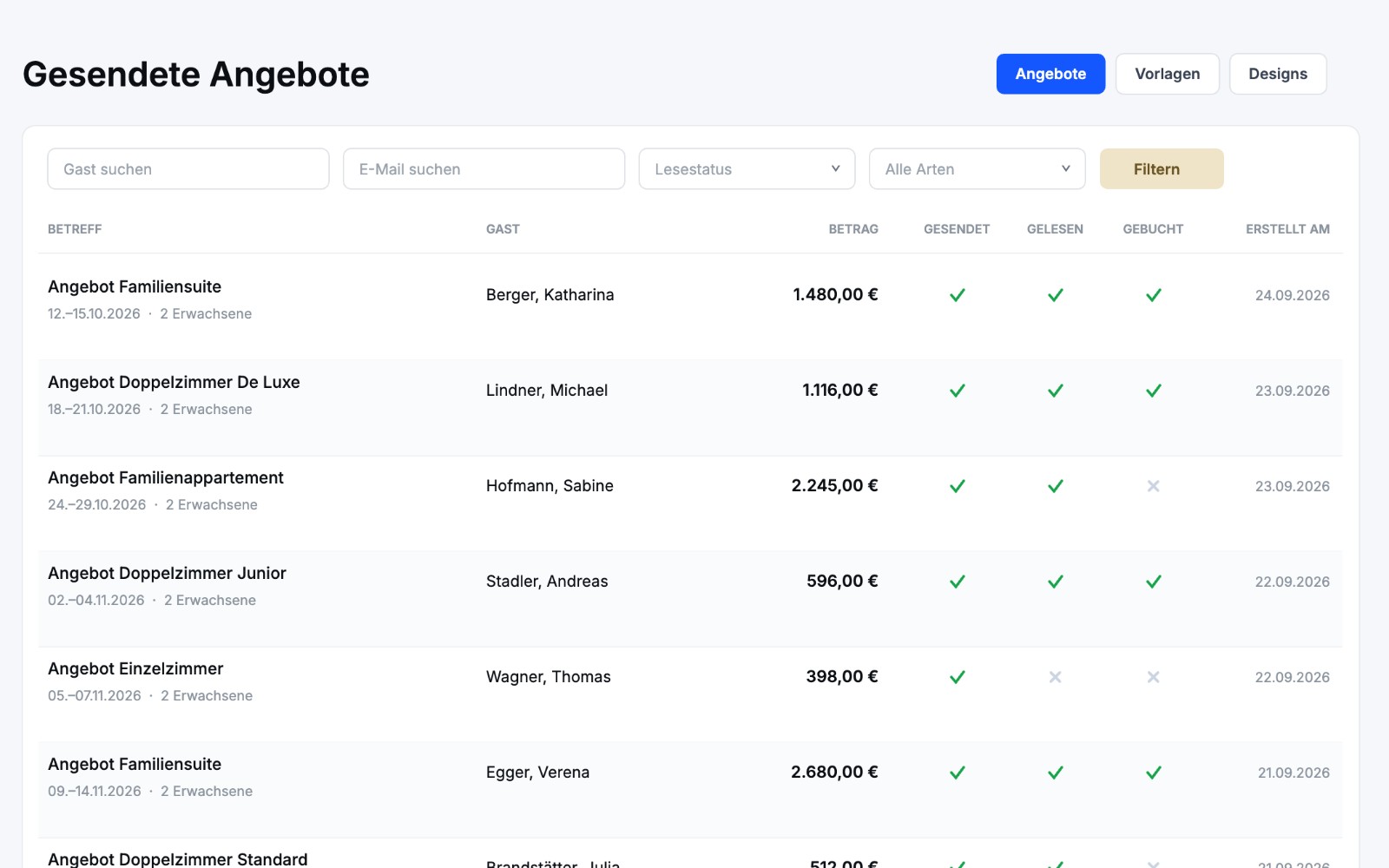Click Gebucht checkmark for Egger, Verena
The image size is (1389, 868).
[x=1154, y=773]
